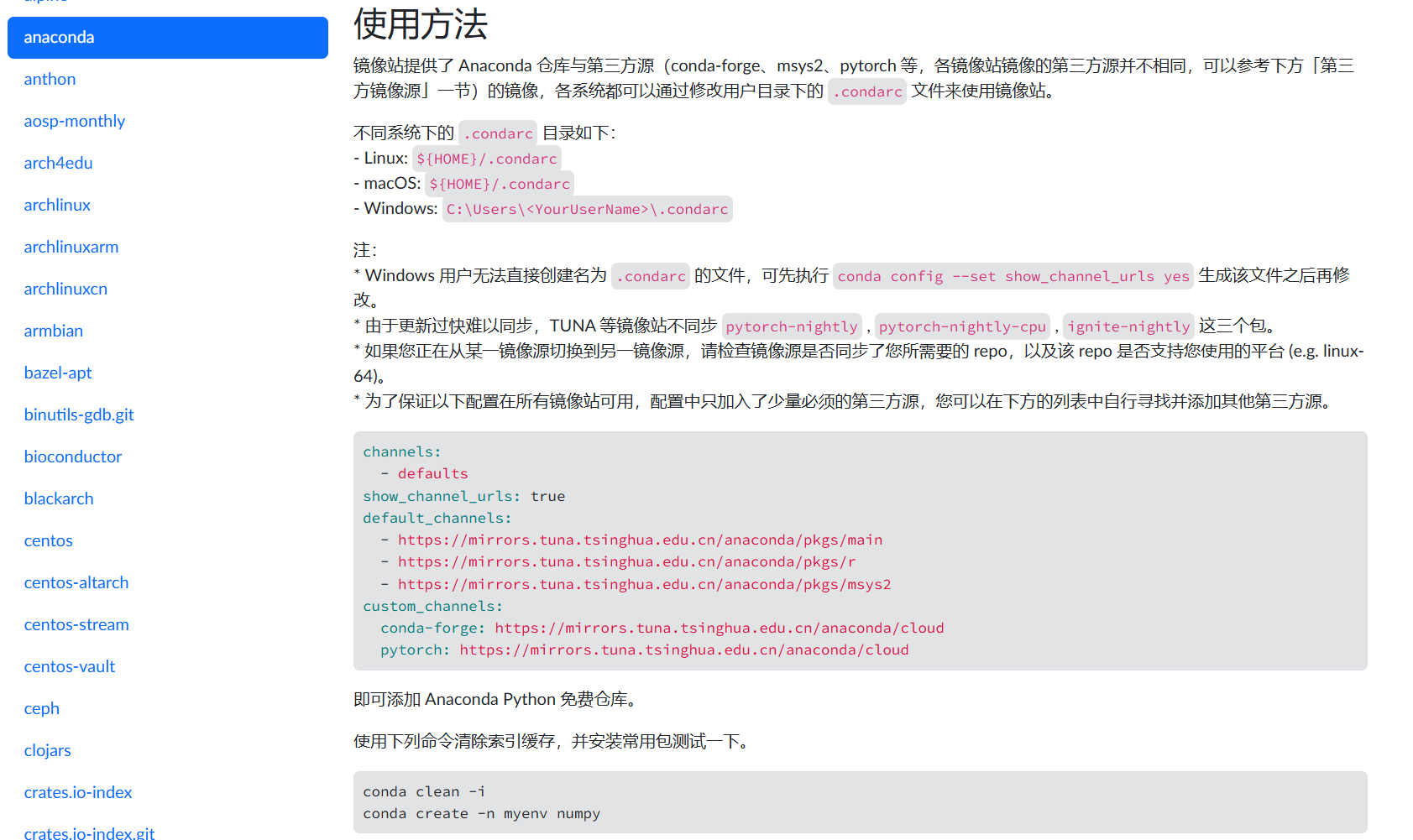
Task: Click the pytorch-nightly code label
Action: coord(792,326)
